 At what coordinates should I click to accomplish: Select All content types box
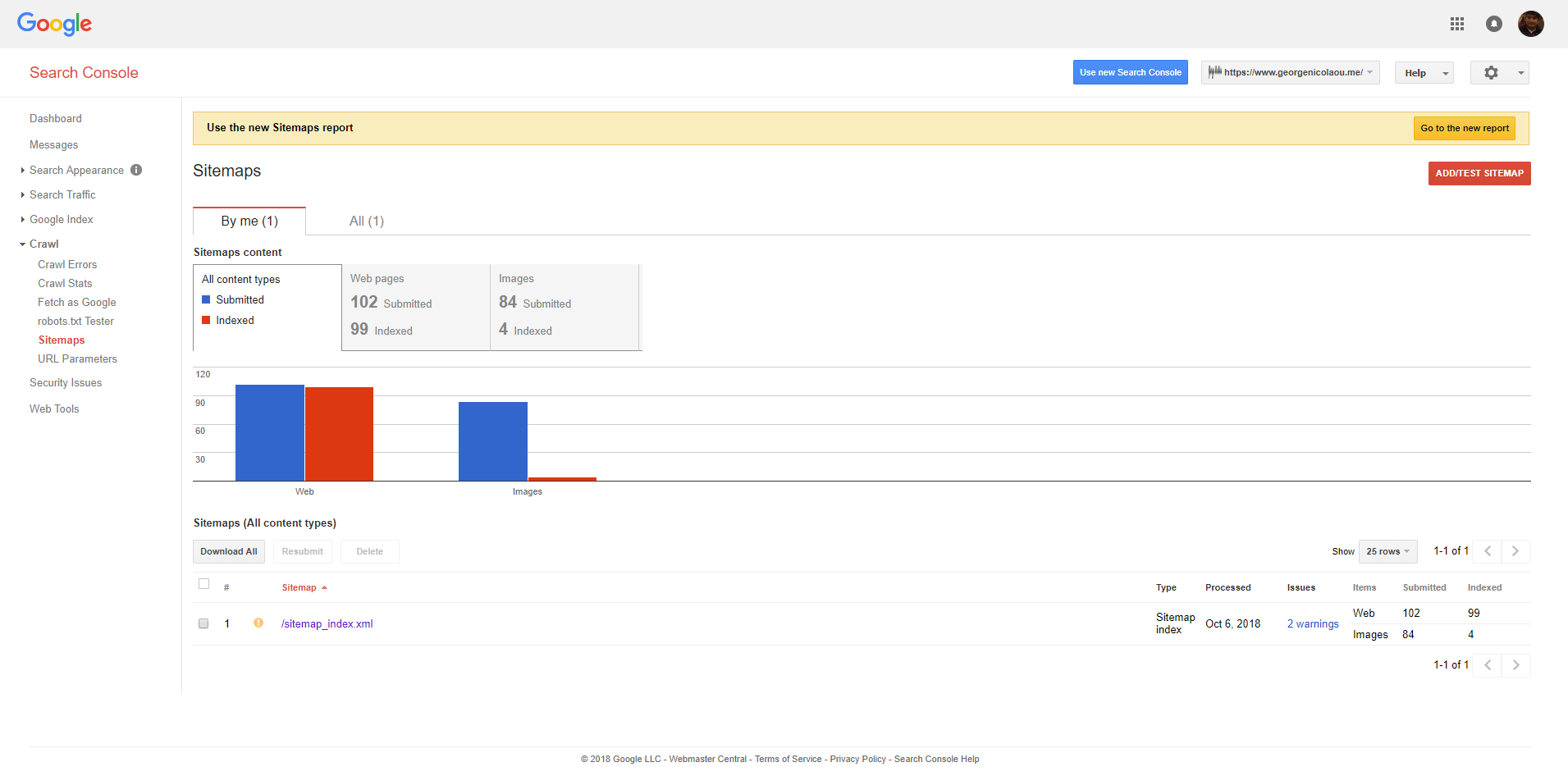(267, 308)
